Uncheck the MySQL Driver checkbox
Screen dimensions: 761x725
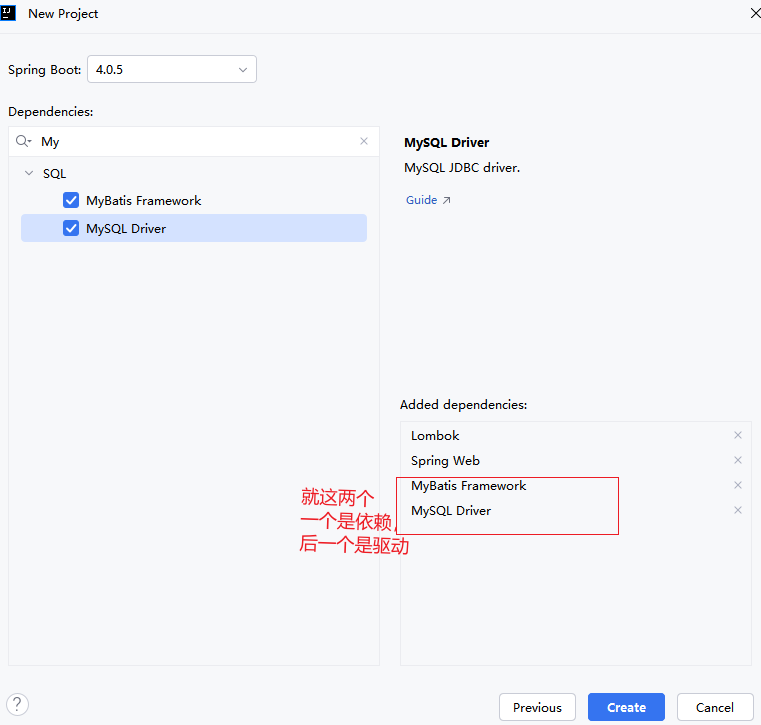coord(71,228)
